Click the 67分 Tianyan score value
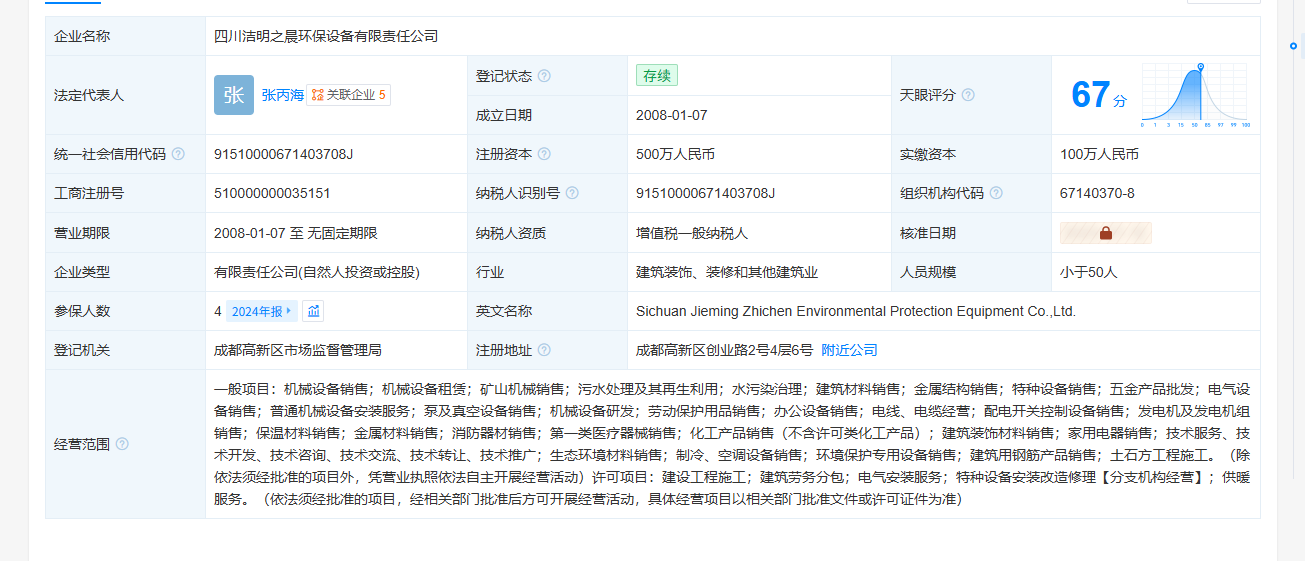Screen dimensions: 1305x561 coord(1098,96)
